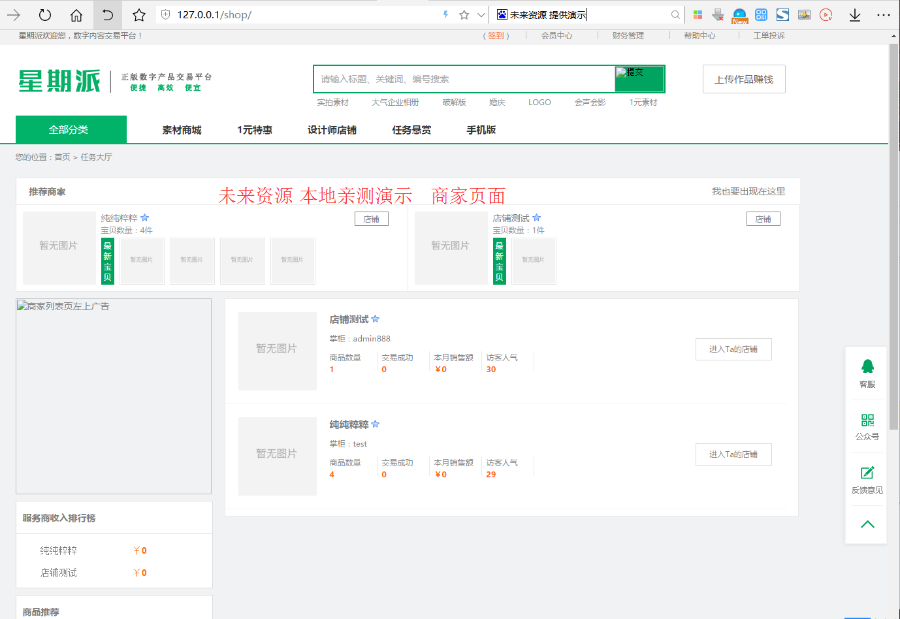This screenshot has width=900, height=619.
Task: Click the 反馈意见 feedback edit icon
Action: coord(867,473)
